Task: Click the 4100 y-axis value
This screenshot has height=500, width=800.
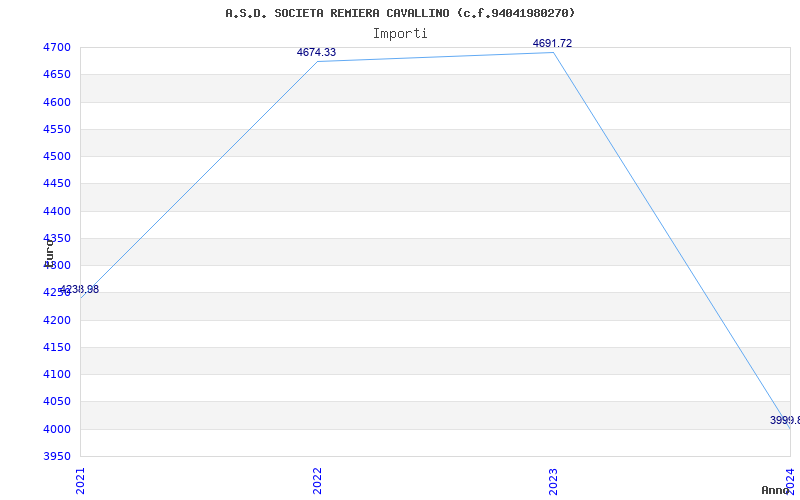Action: pos(57,374)
